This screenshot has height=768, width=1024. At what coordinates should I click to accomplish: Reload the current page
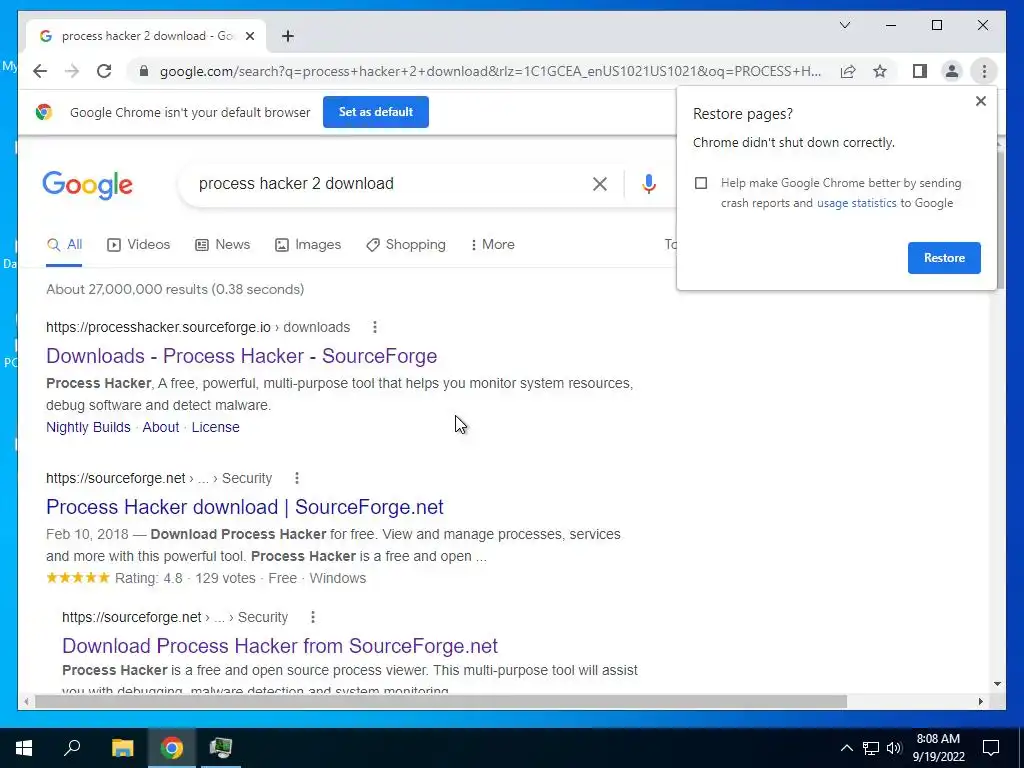point(104,71)
